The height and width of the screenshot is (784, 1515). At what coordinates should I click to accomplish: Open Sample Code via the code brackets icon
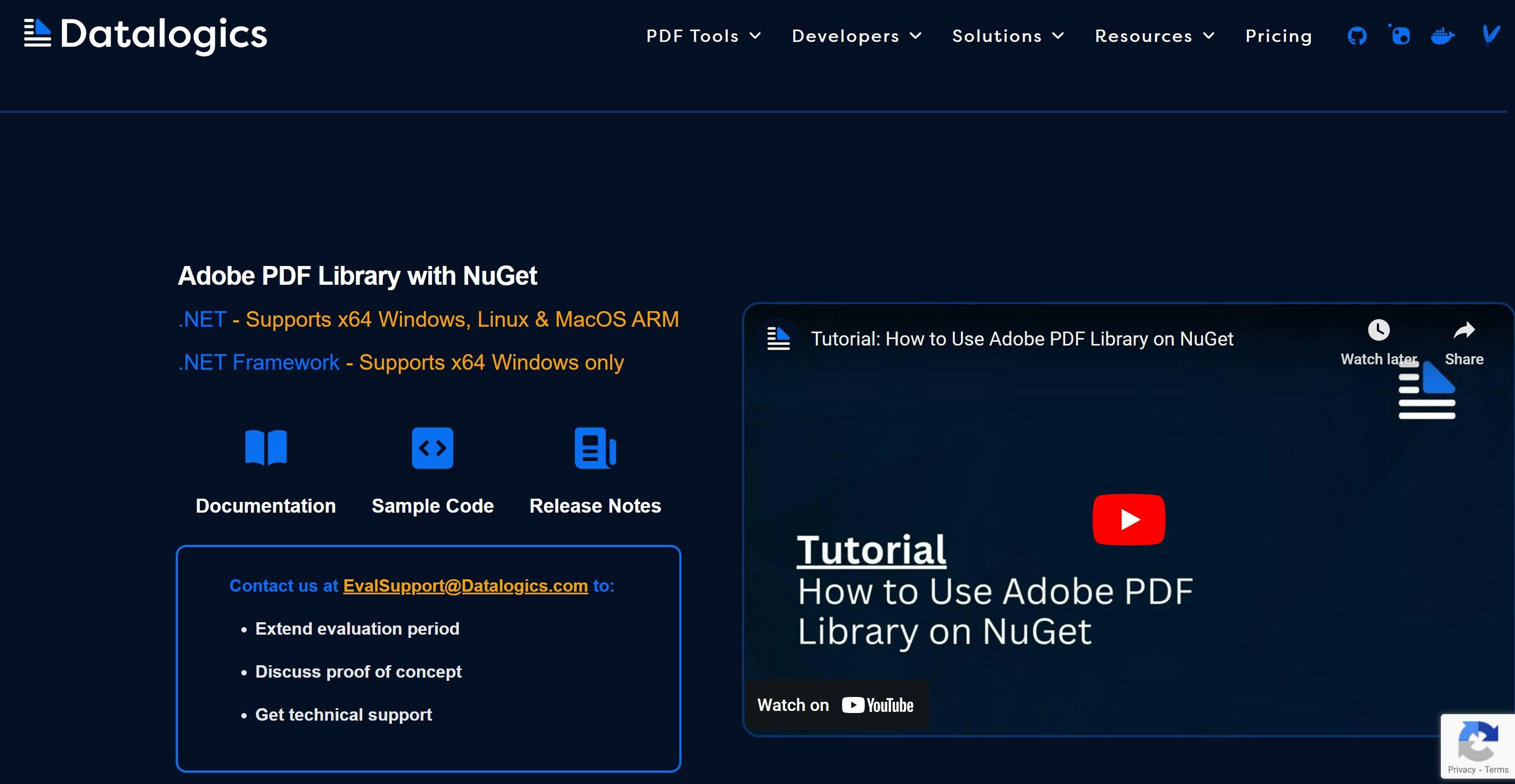(x=433, y=448)
